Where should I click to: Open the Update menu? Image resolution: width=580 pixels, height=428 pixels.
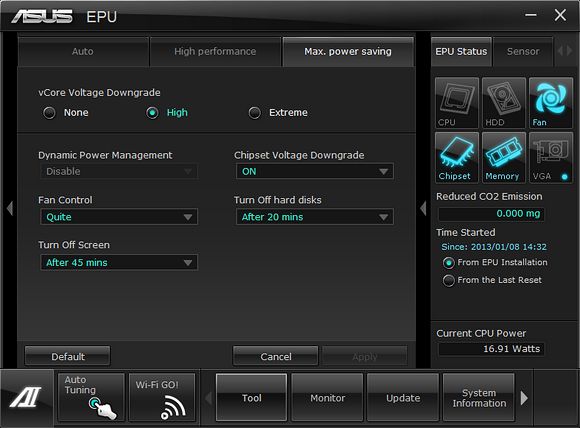(403, 398)
